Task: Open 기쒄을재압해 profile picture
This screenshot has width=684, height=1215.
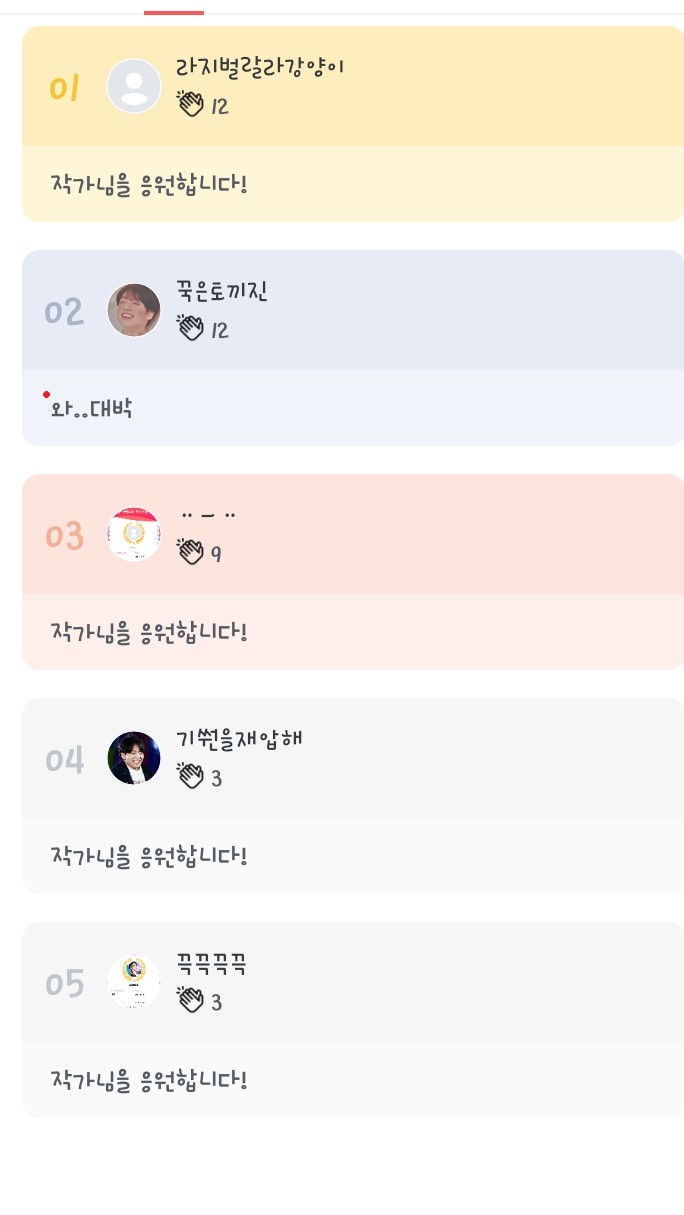Action: point(134,758)
